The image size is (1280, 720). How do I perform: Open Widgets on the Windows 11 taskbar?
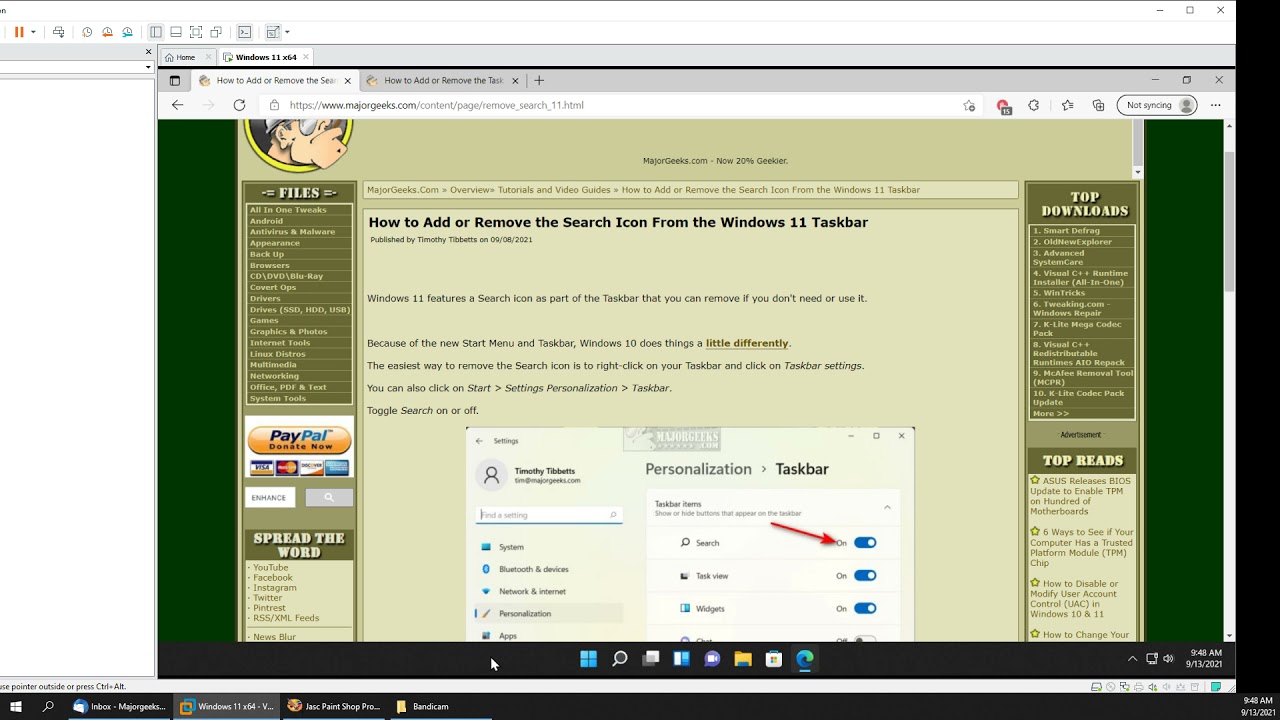681,659
